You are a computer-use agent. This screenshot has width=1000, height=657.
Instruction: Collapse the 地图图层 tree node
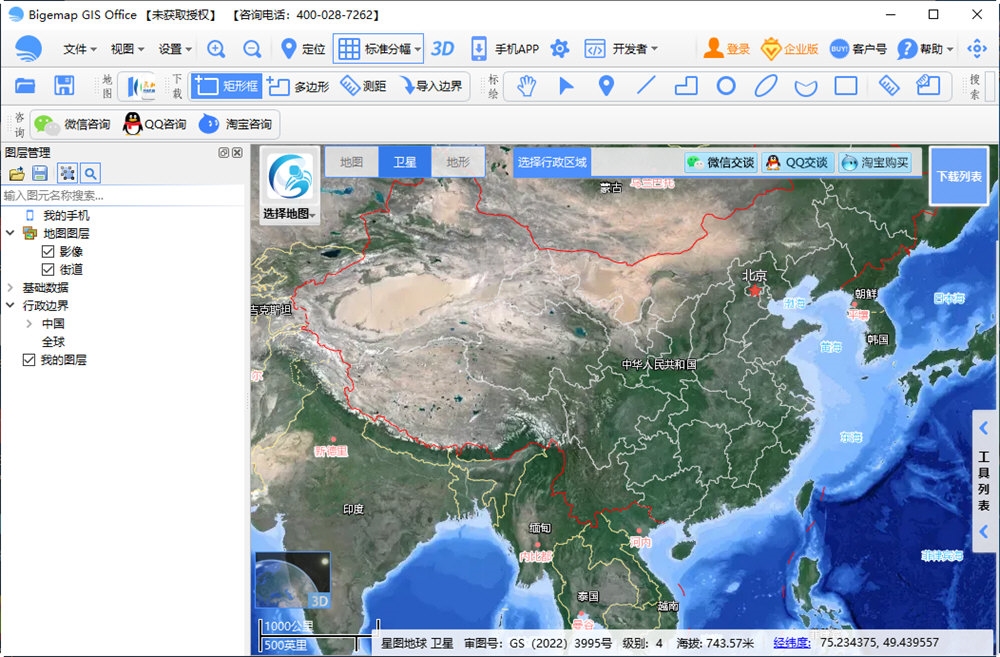[x=11, y=233]
